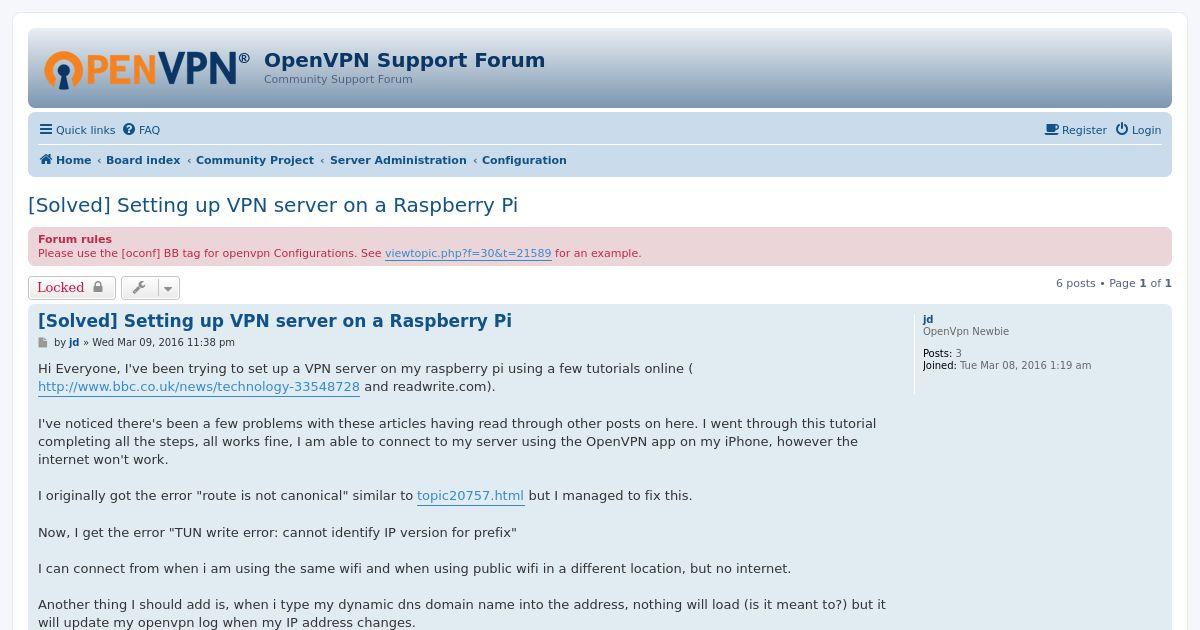
Task: Click the post permalink icon beside author
Action: pos(43,343)
